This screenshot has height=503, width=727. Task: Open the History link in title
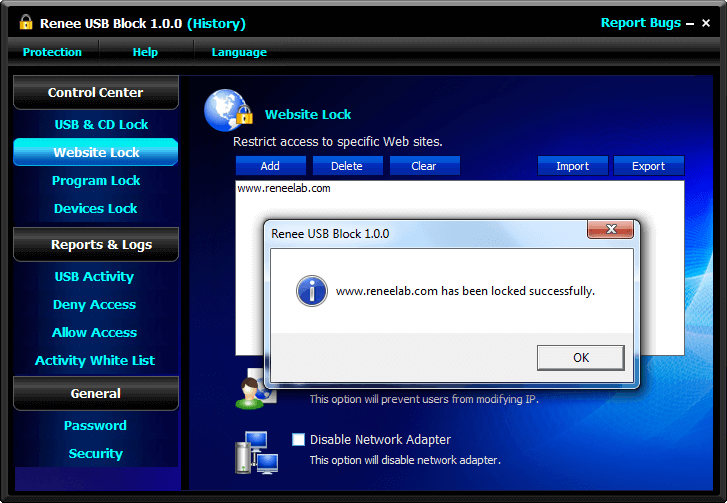click(x=216, y=23)
